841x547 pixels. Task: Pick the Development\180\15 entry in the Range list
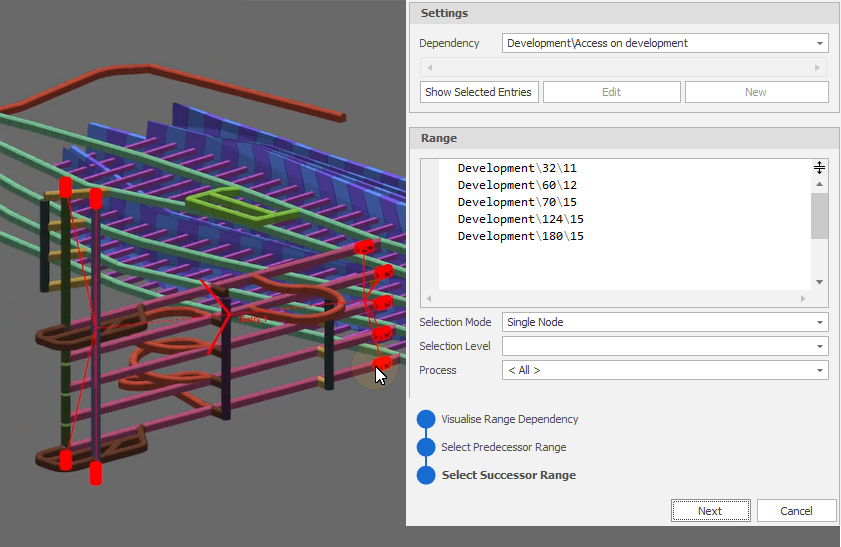tap(520, 236)
